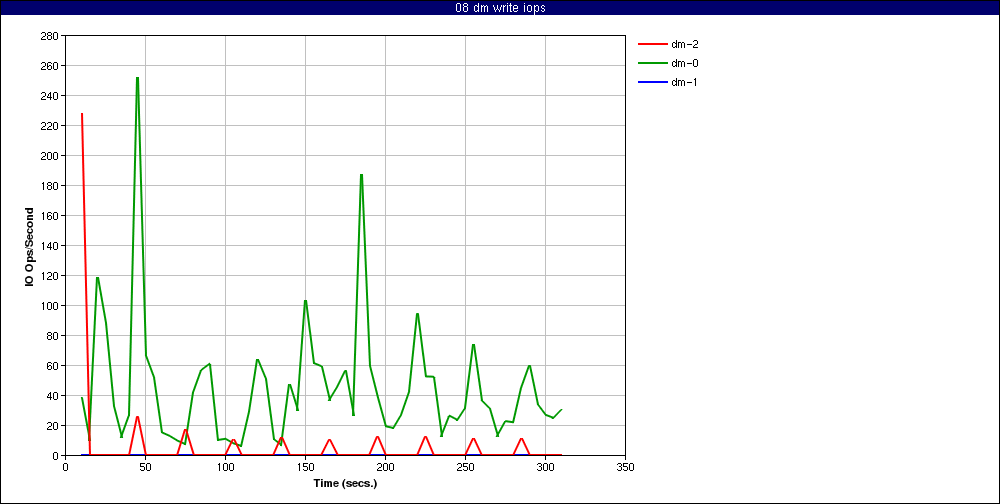This screenshot has height=504, width=1000.
Task: Click the 220 y-axis tick value
Action: coord(49,126)
